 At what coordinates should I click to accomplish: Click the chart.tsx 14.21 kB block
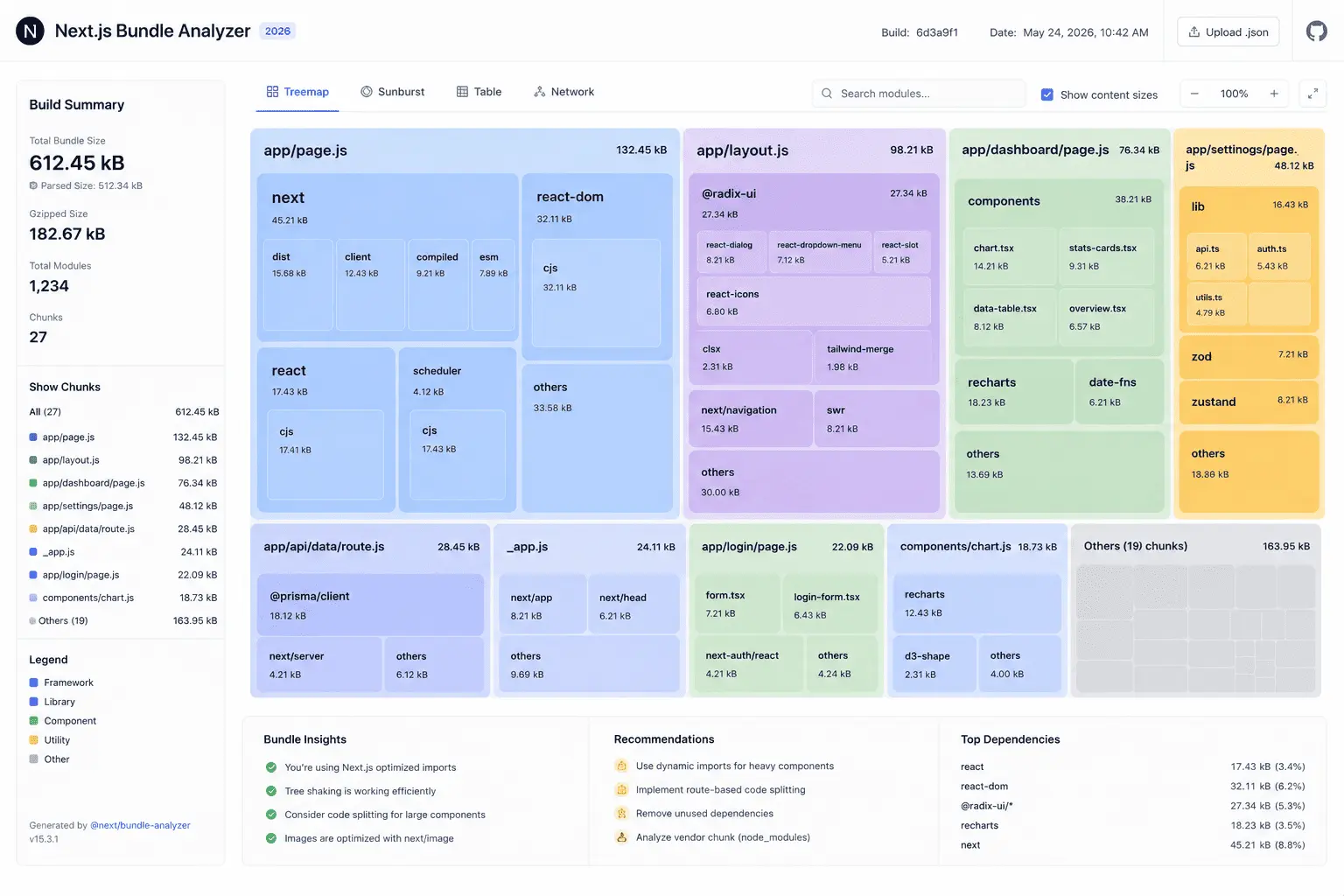(1009, 257)
